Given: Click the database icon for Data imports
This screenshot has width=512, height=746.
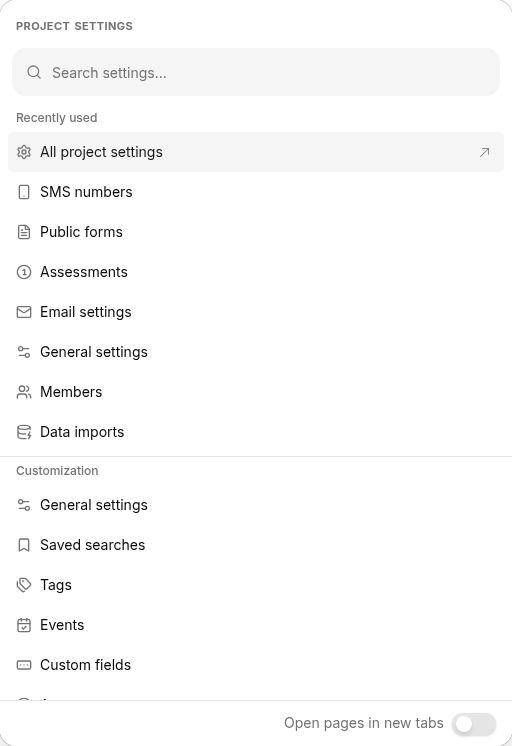Looking at the screenshot, I should point(24,432).
